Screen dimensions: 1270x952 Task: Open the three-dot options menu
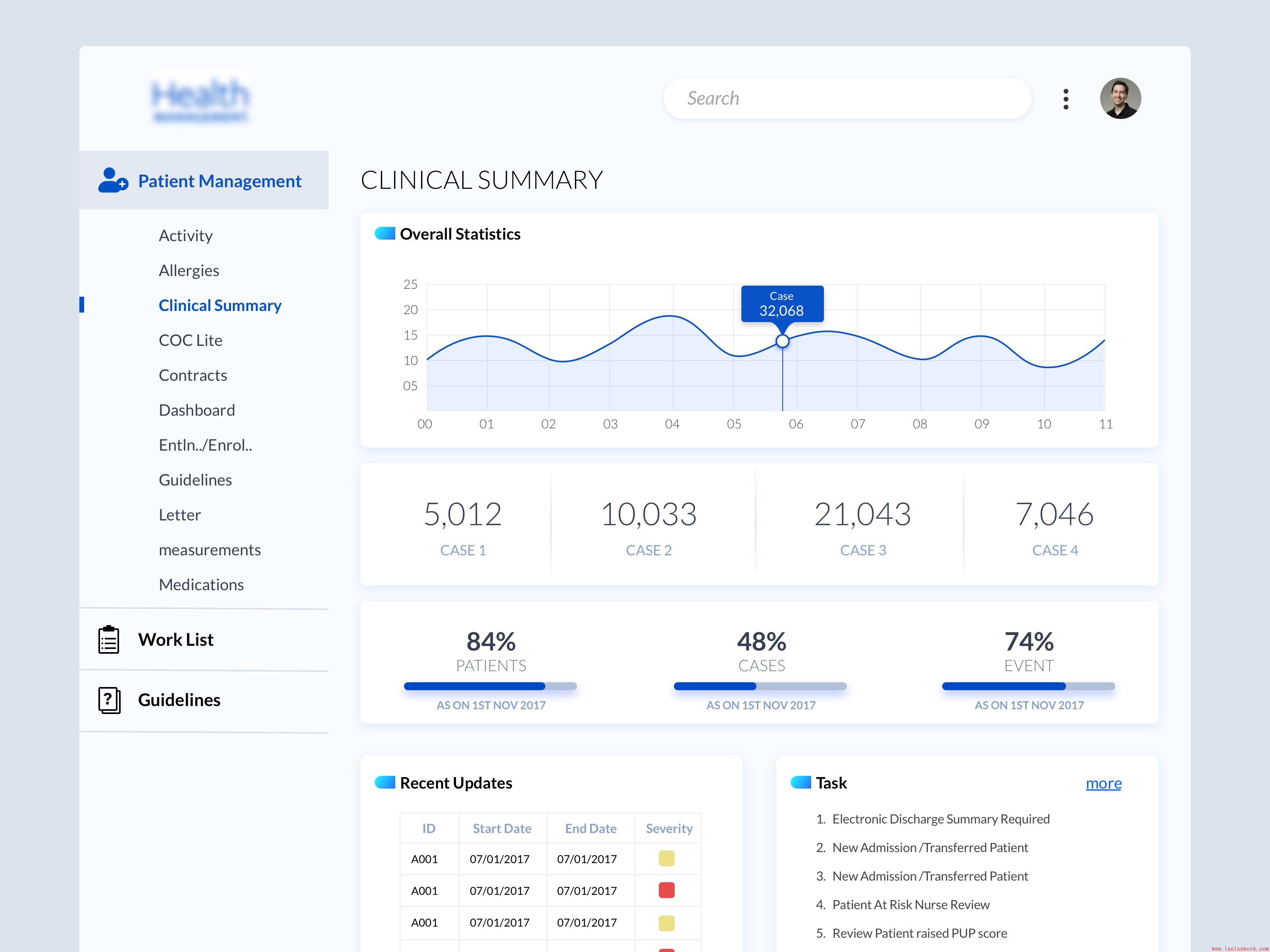click(x=1066, y=99)
